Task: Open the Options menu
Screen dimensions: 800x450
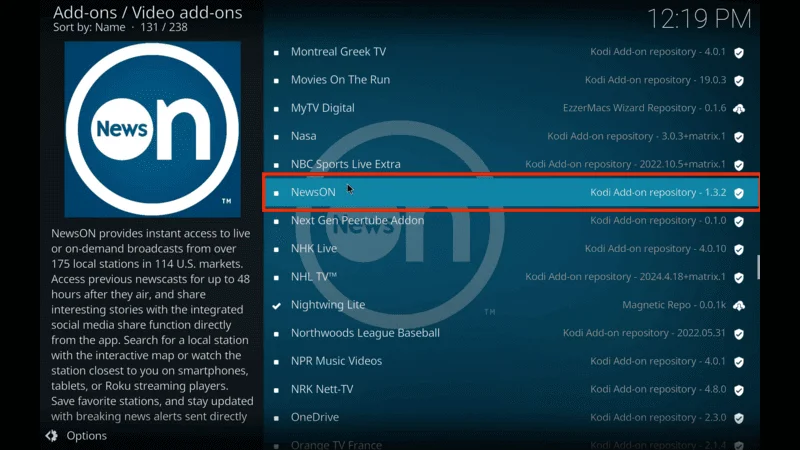Action: pyautogui.click(x=86, y=436)
